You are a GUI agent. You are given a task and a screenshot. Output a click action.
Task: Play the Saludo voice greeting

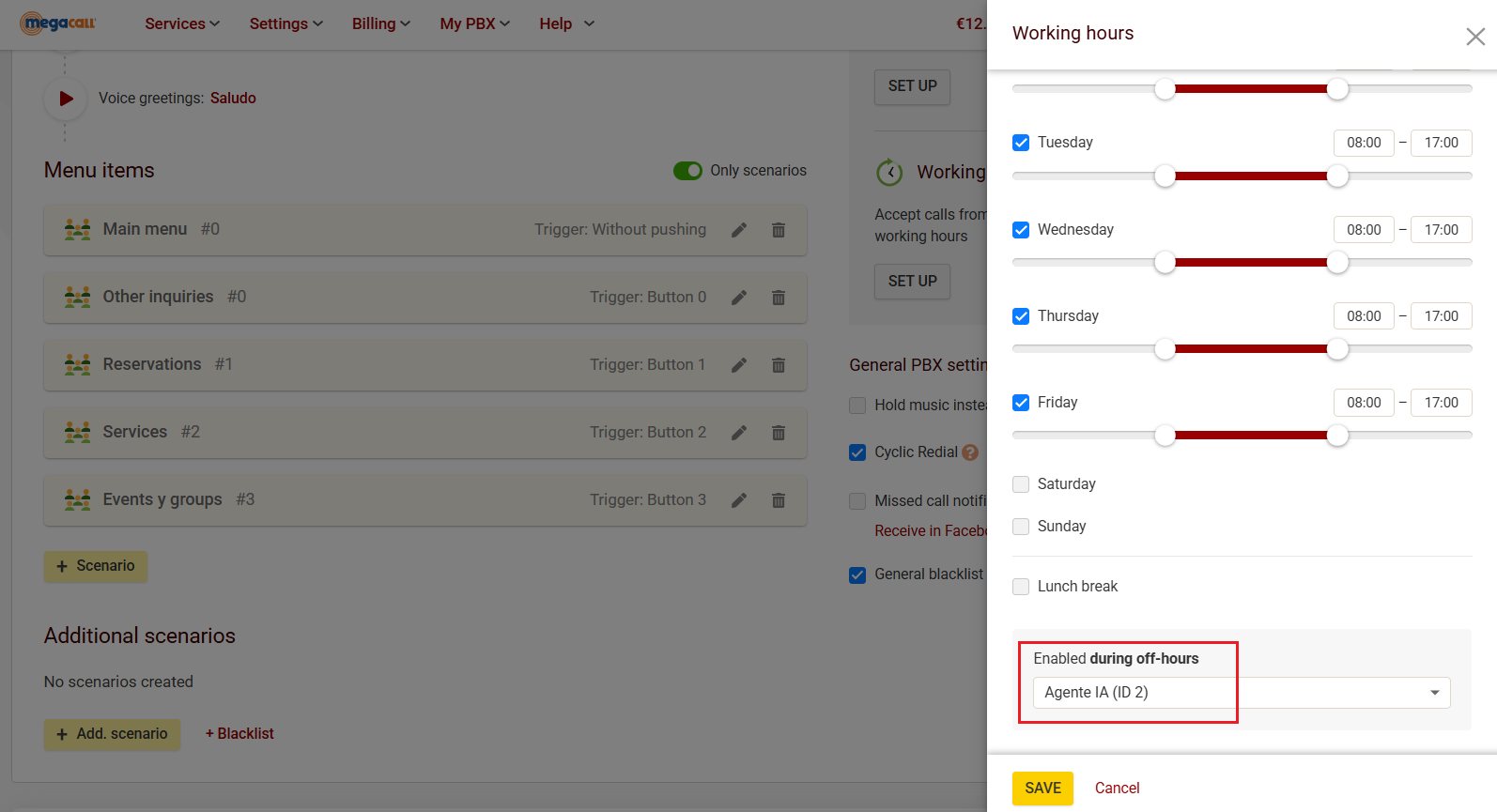pos(66,99)
